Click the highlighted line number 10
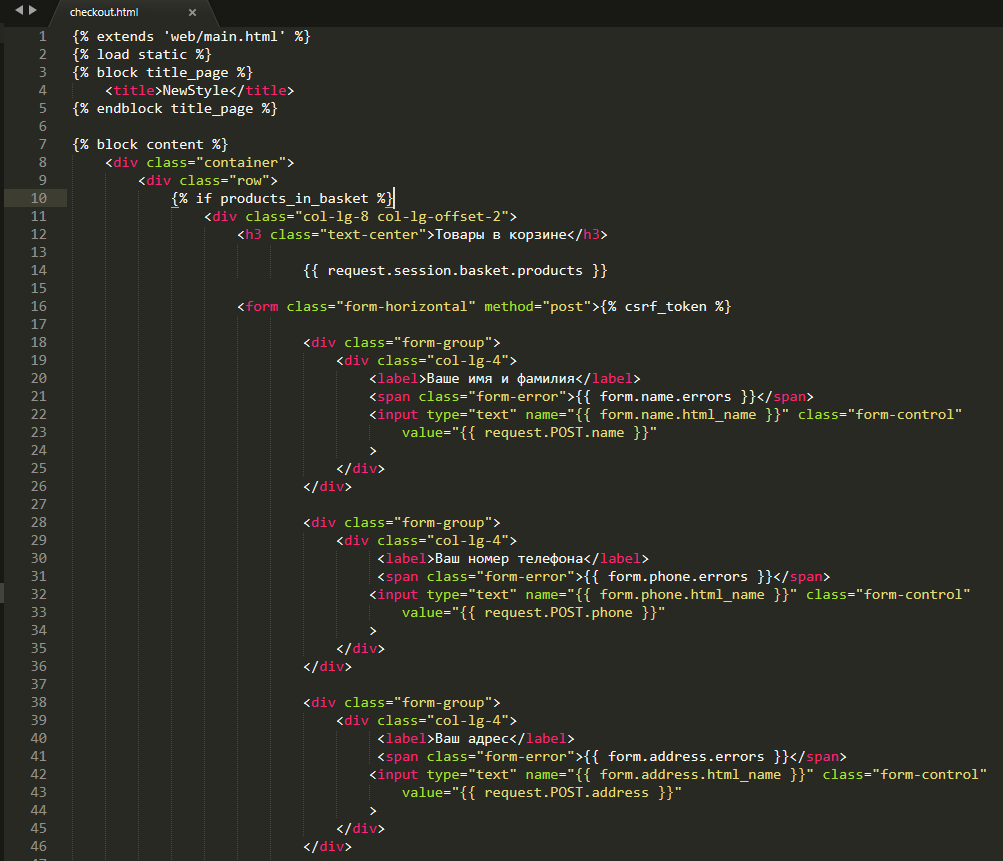The height and width of the screenshot is (861, 1003). (x=39, y=199)
